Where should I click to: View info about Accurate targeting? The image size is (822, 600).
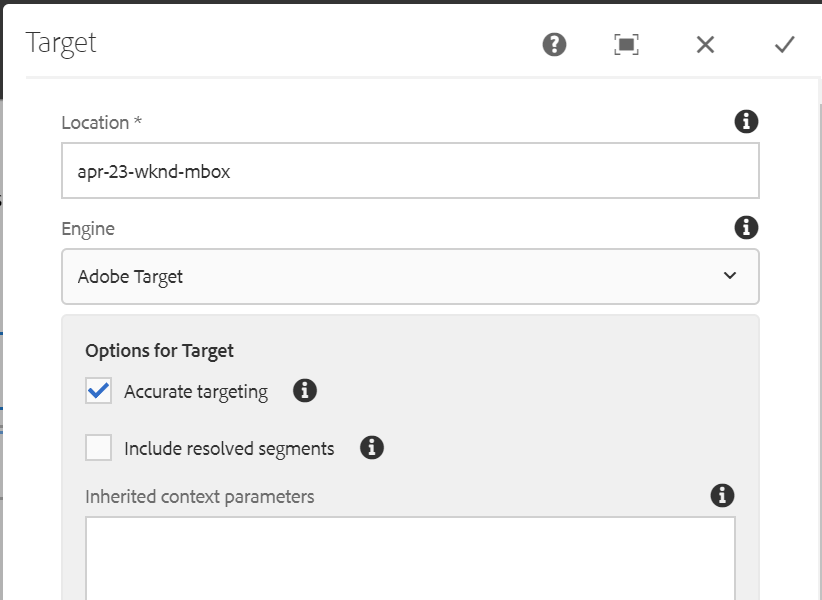point(305,391)
